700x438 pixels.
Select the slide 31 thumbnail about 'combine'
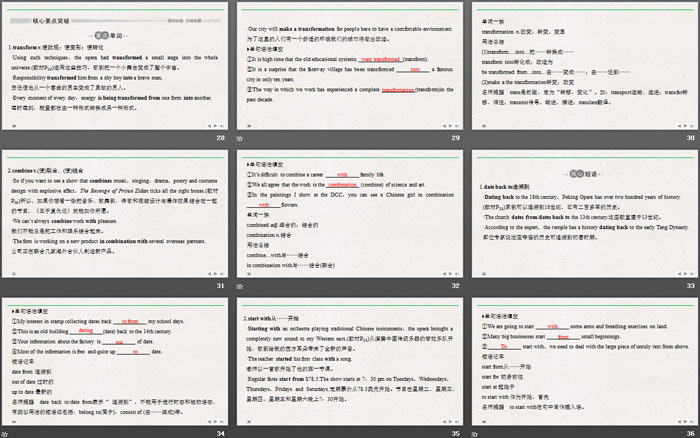point(115,213)
